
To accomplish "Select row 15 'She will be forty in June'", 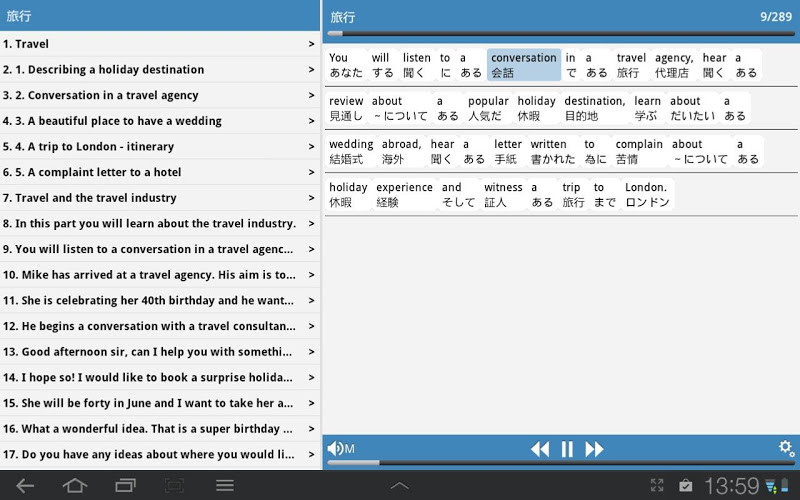I will (160, 403).
